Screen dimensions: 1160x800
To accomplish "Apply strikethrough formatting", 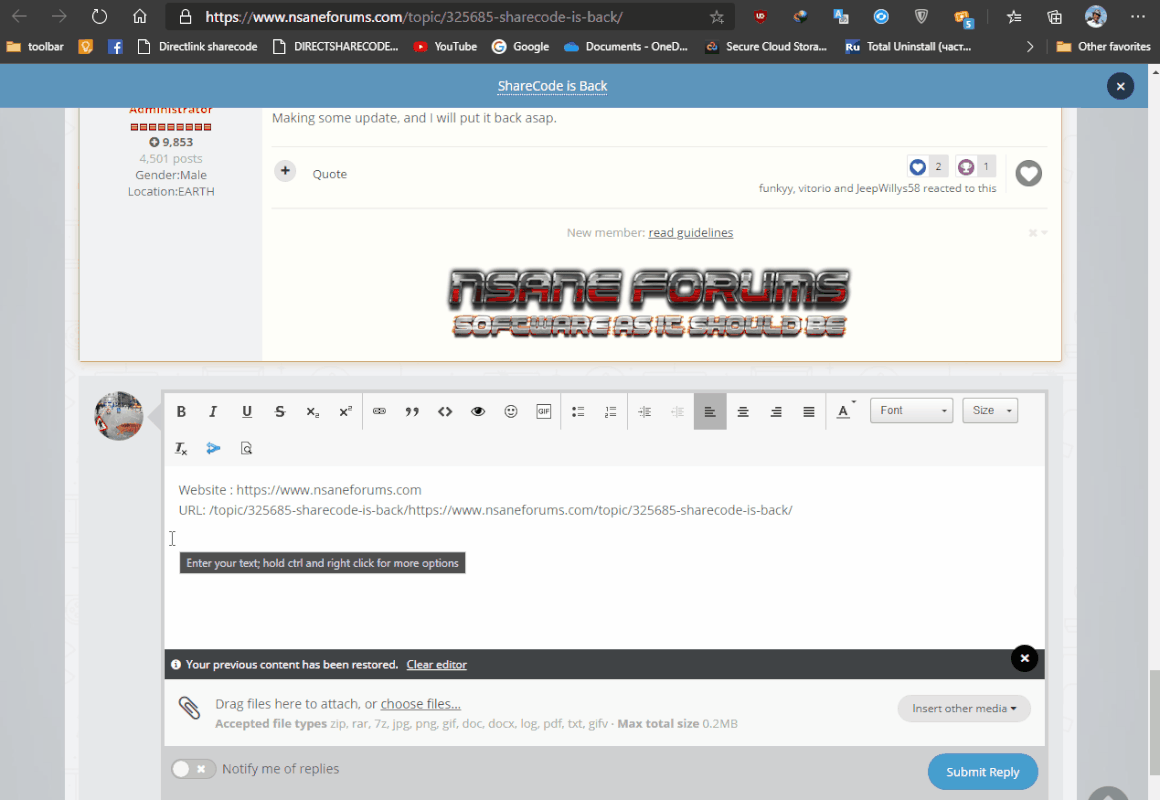I will tap(280, 411).
